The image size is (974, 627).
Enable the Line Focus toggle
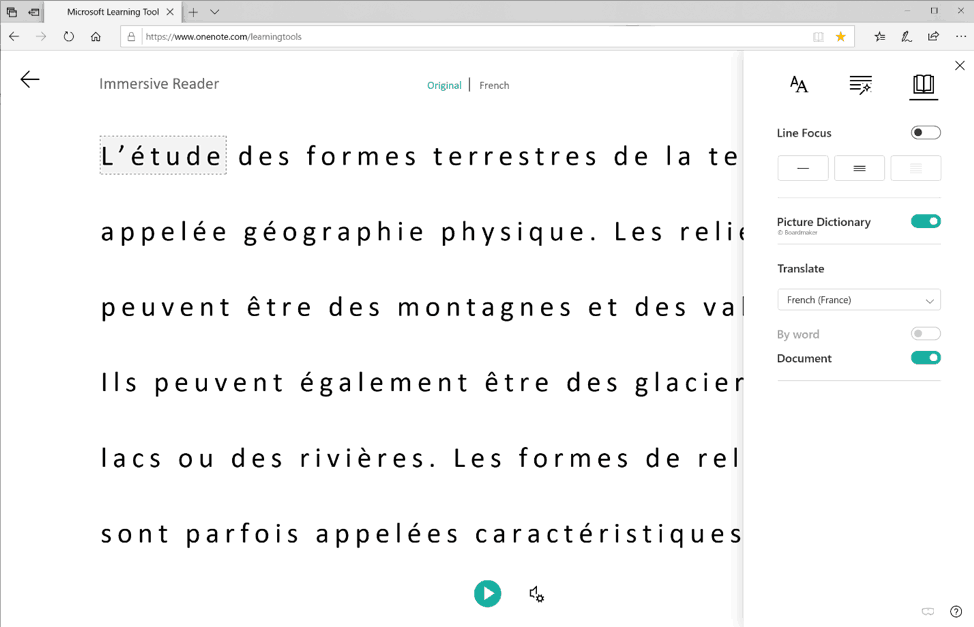pos(925,133)
